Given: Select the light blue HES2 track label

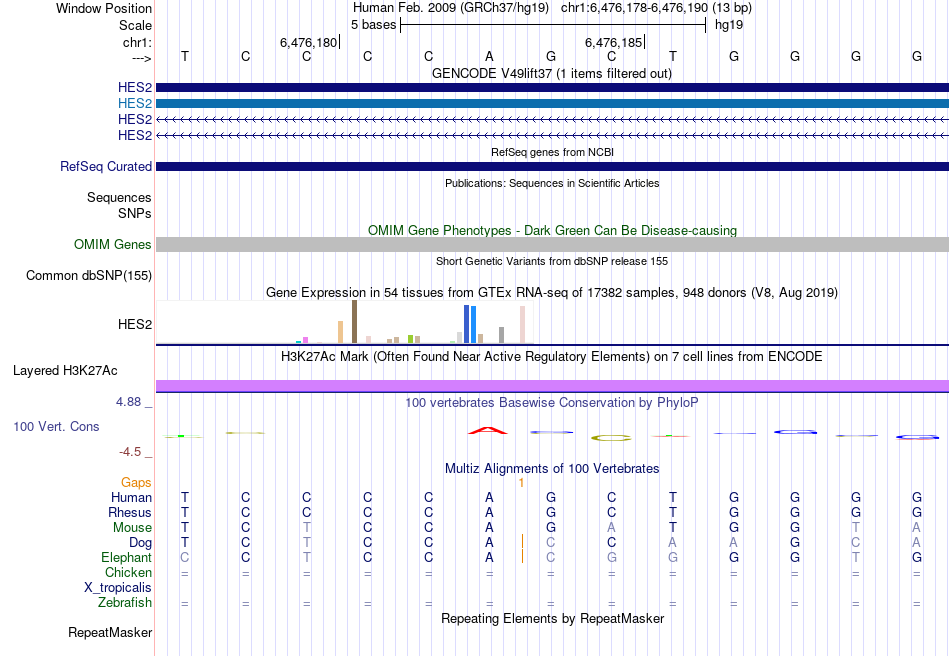Looking at the screenshot, I should tap(135, 104).
